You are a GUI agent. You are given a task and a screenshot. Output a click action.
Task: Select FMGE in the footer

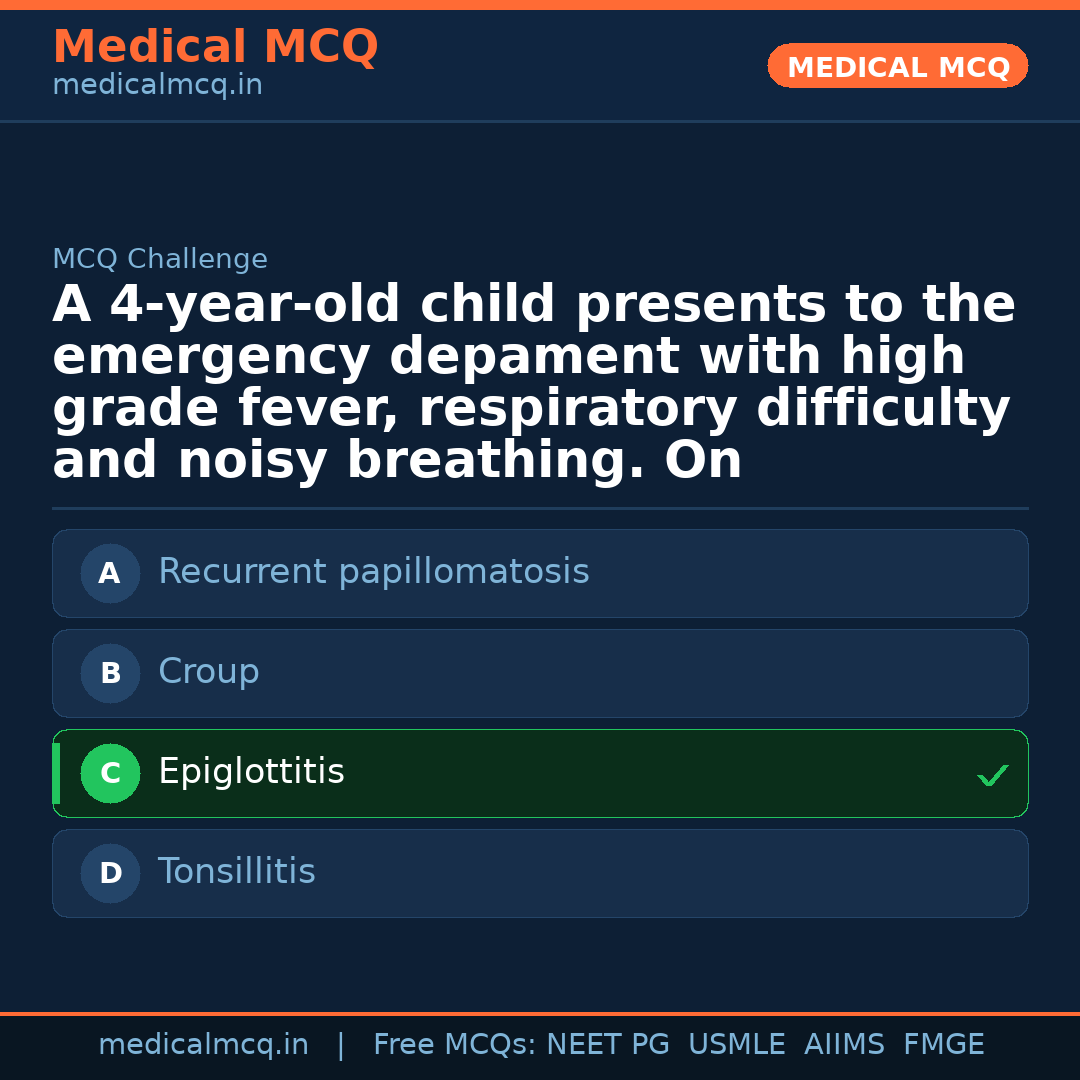[943, 1045]
